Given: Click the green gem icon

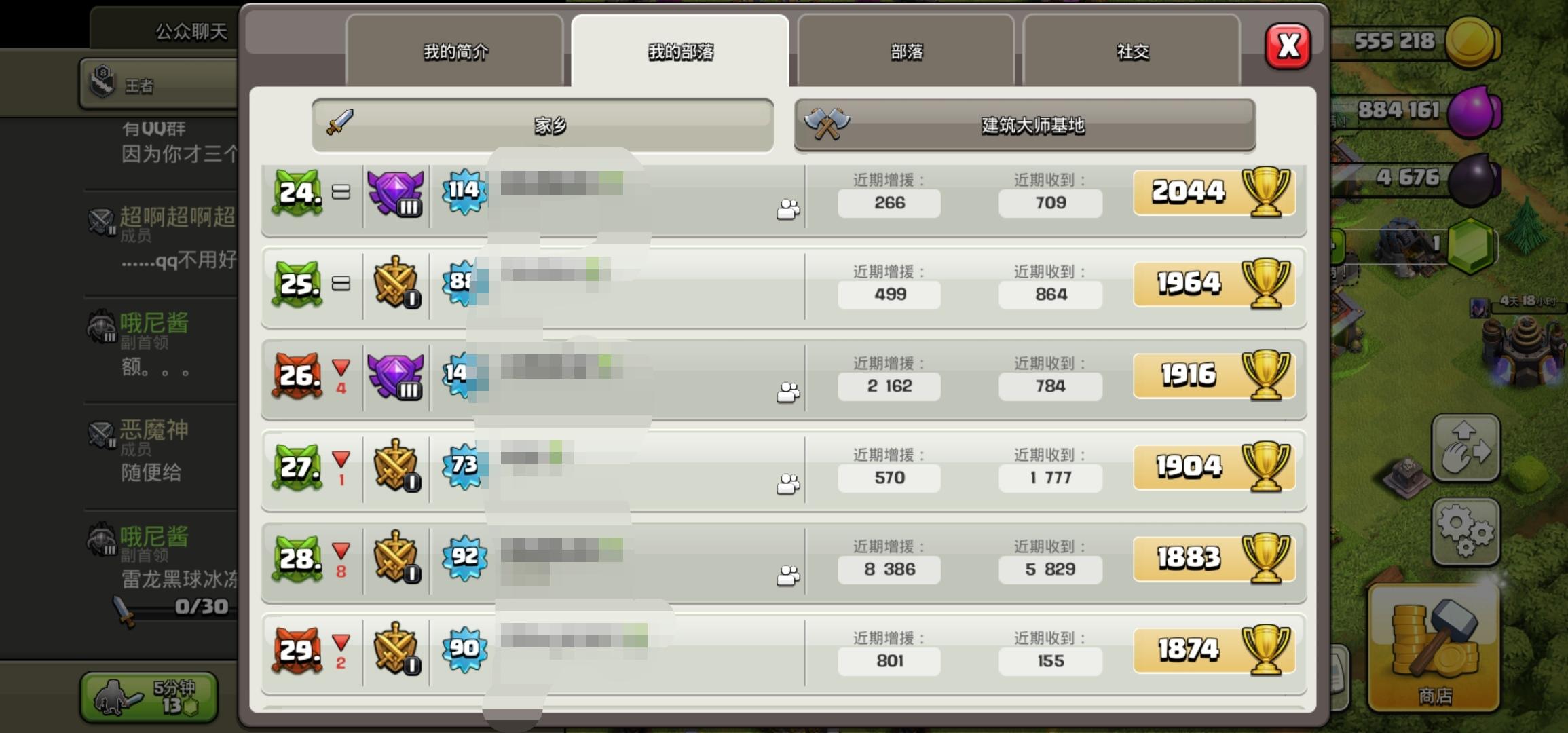Looking at the screenshot, I should (x=1470, y=245).
